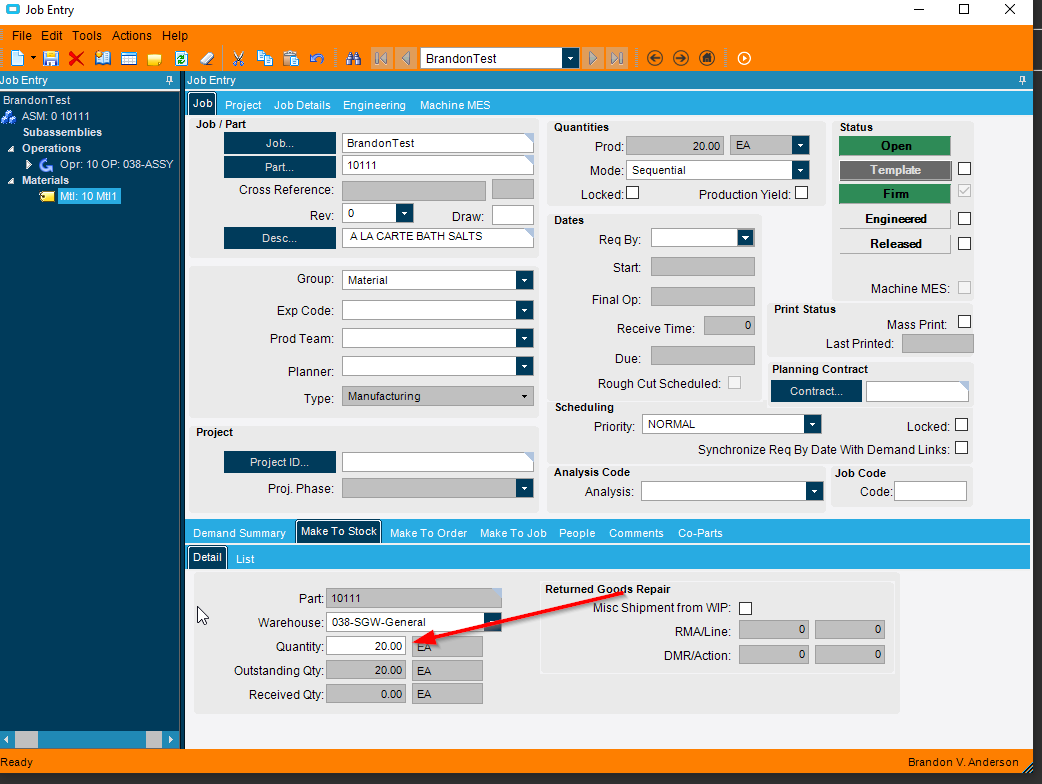Screen dimensions: 1042x784
Task: Click the Undo arrow icon
Action: pyautogui.click(x=317, y=58)
